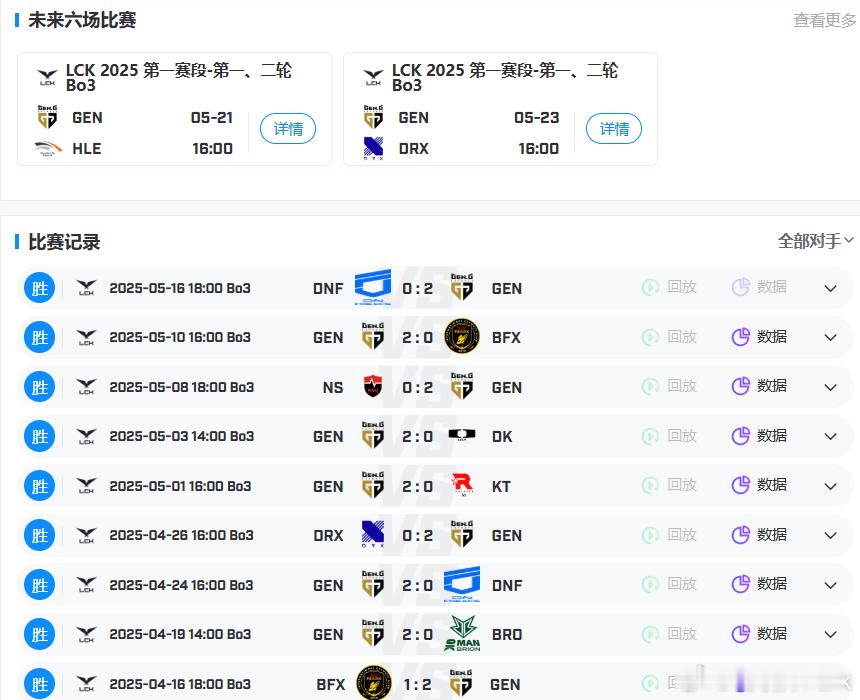Click DK team logo in 05-03 match
This screenshot has width=860, height=700.
[462, 435]
